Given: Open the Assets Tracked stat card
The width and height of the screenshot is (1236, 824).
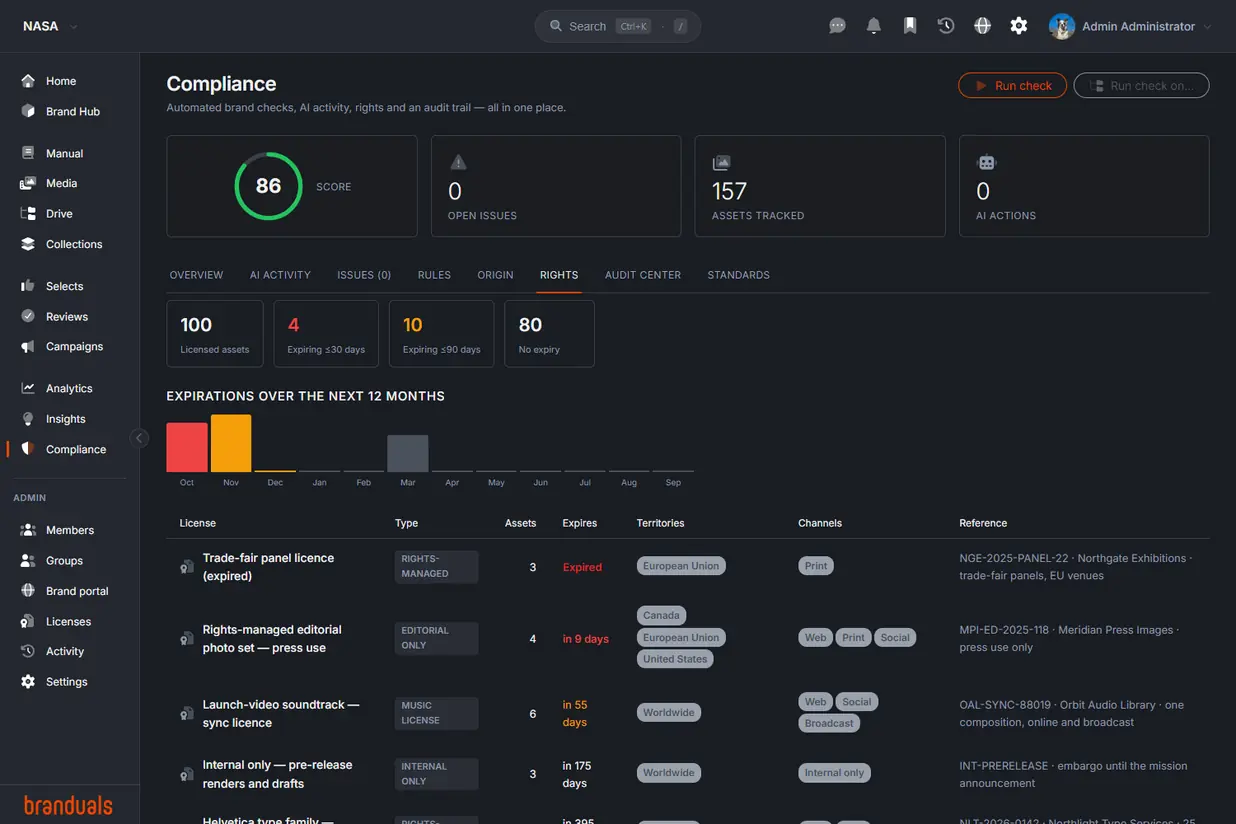Looking at the screenshot, I should [820, 186].
